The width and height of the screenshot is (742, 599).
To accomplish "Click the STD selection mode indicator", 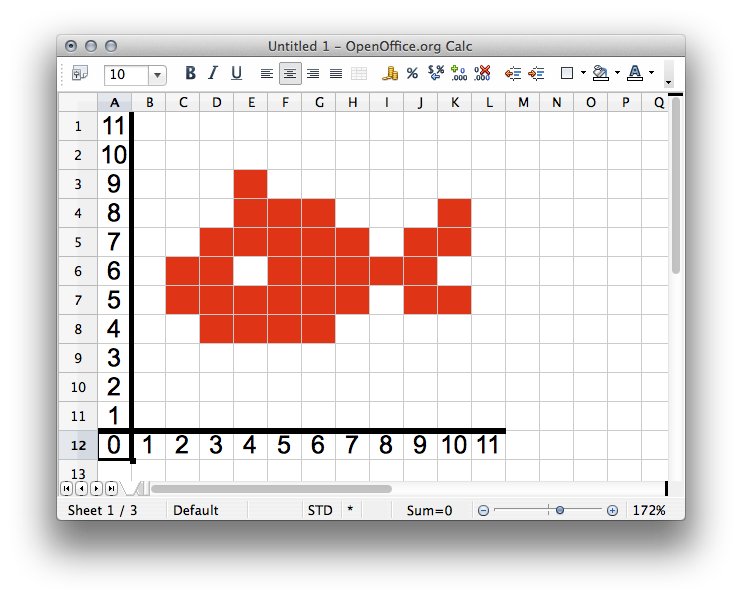I will [320, 511].
